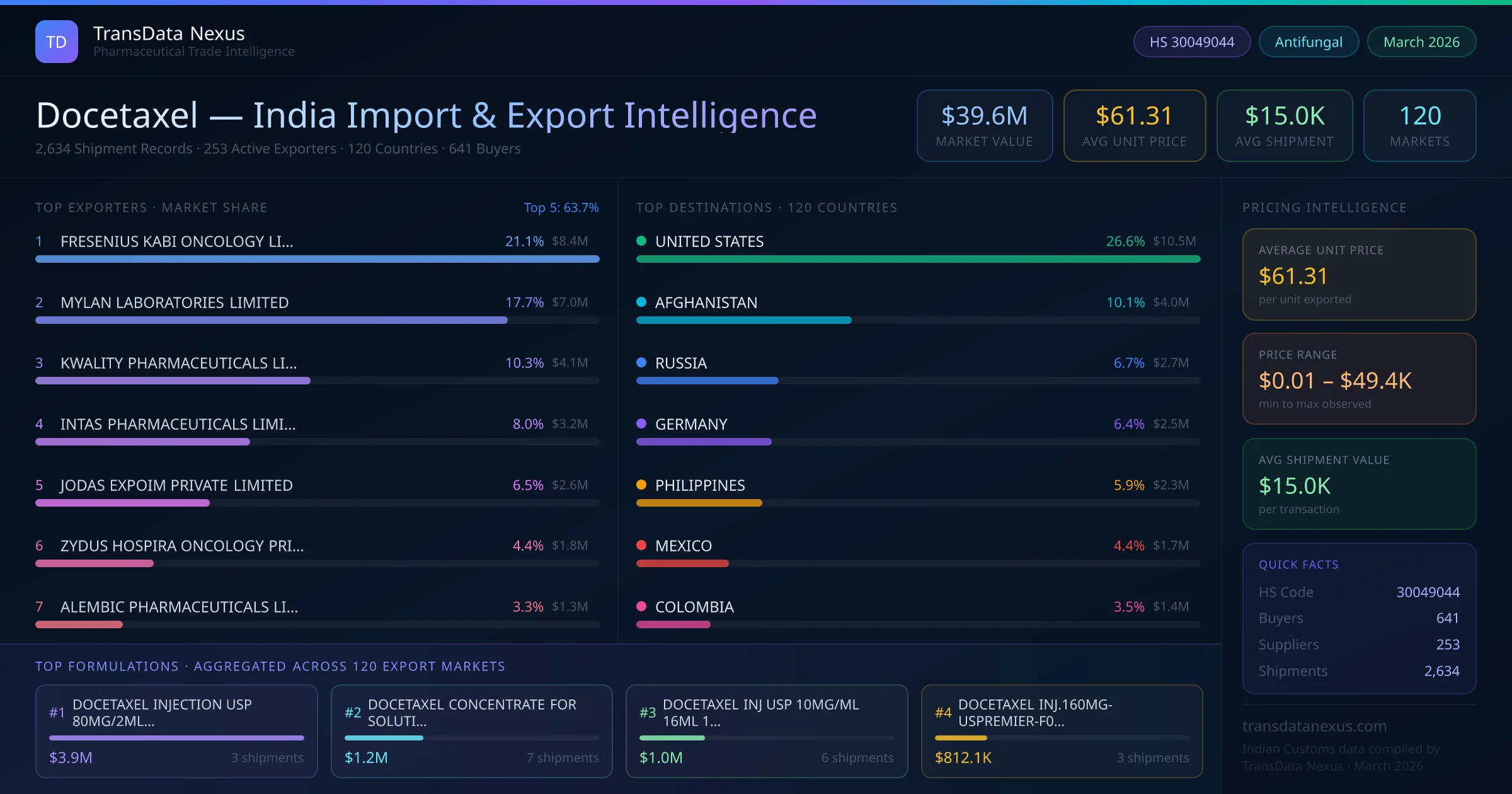Open the March 2026 date pill

click(x=1421, y=42)
